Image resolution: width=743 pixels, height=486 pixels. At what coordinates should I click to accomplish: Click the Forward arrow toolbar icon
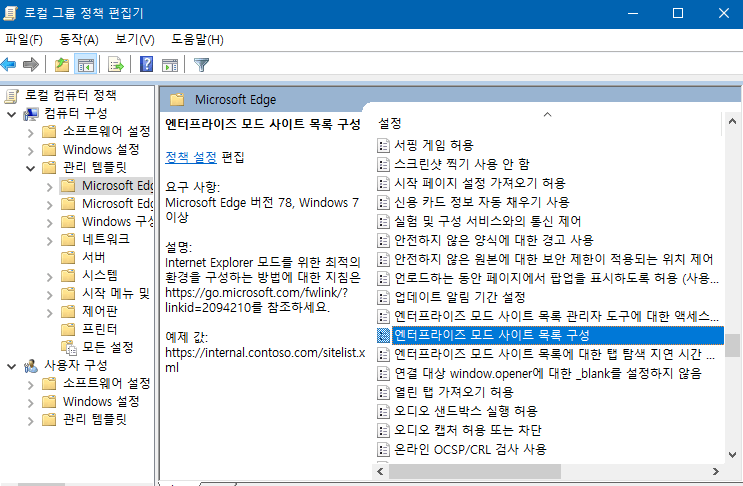(31, 64)
